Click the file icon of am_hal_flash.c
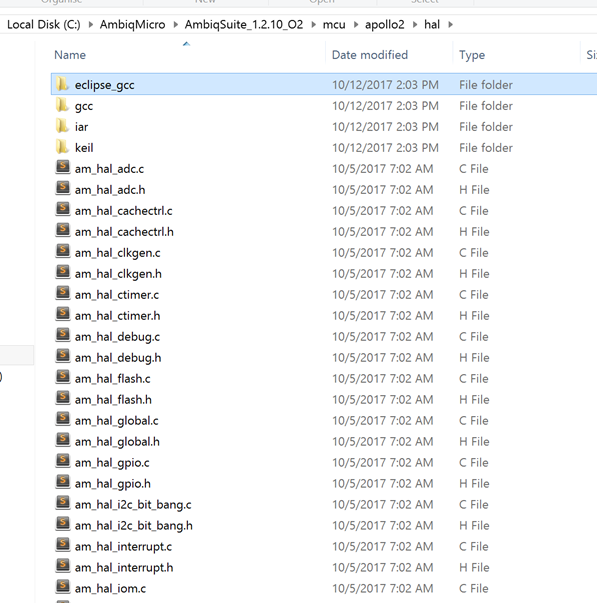This screenshot has height=603, width=597. point(63,378)
